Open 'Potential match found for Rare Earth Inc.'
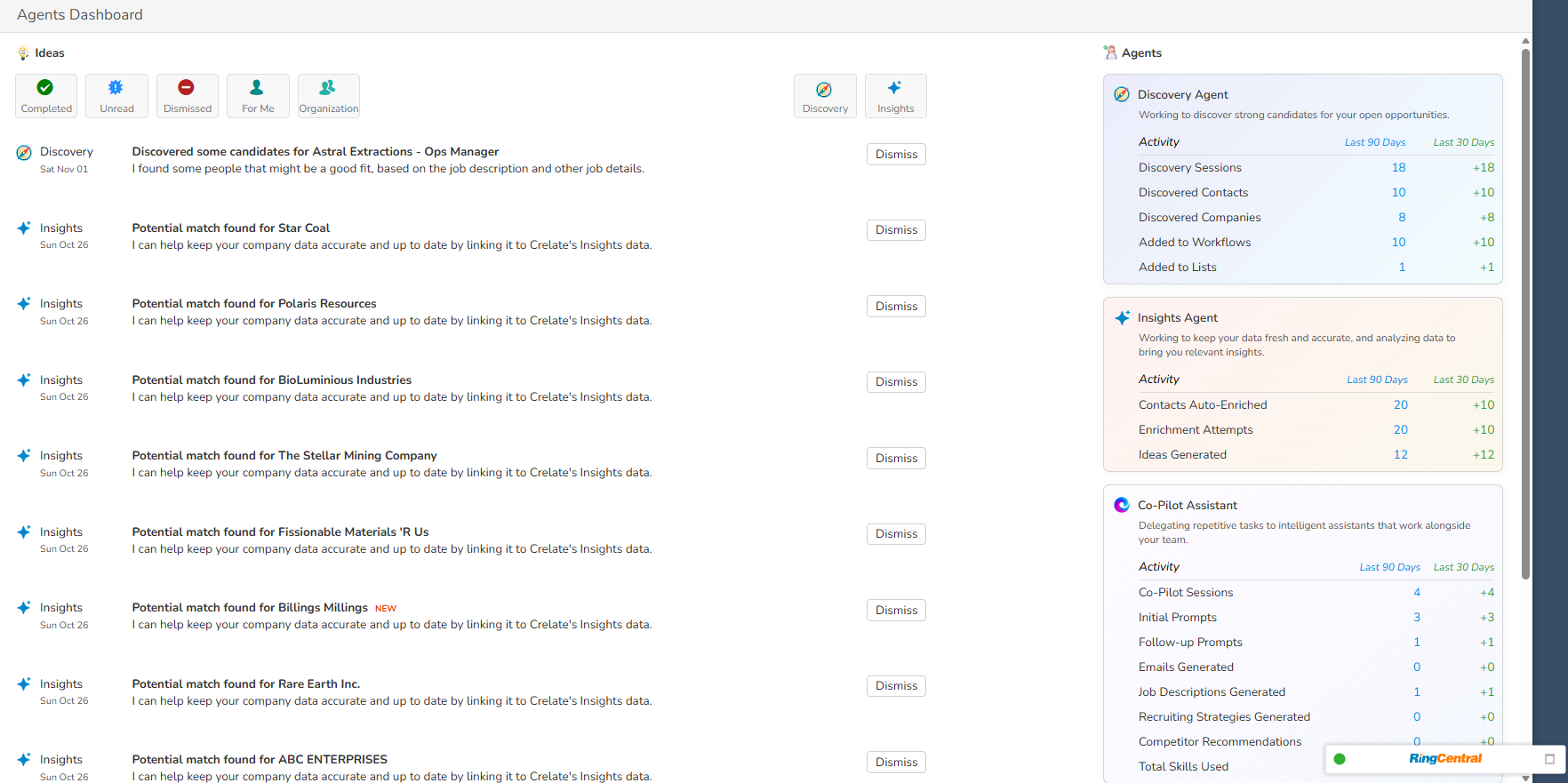This screenshot has height=783, width=1568. [246, 684]
